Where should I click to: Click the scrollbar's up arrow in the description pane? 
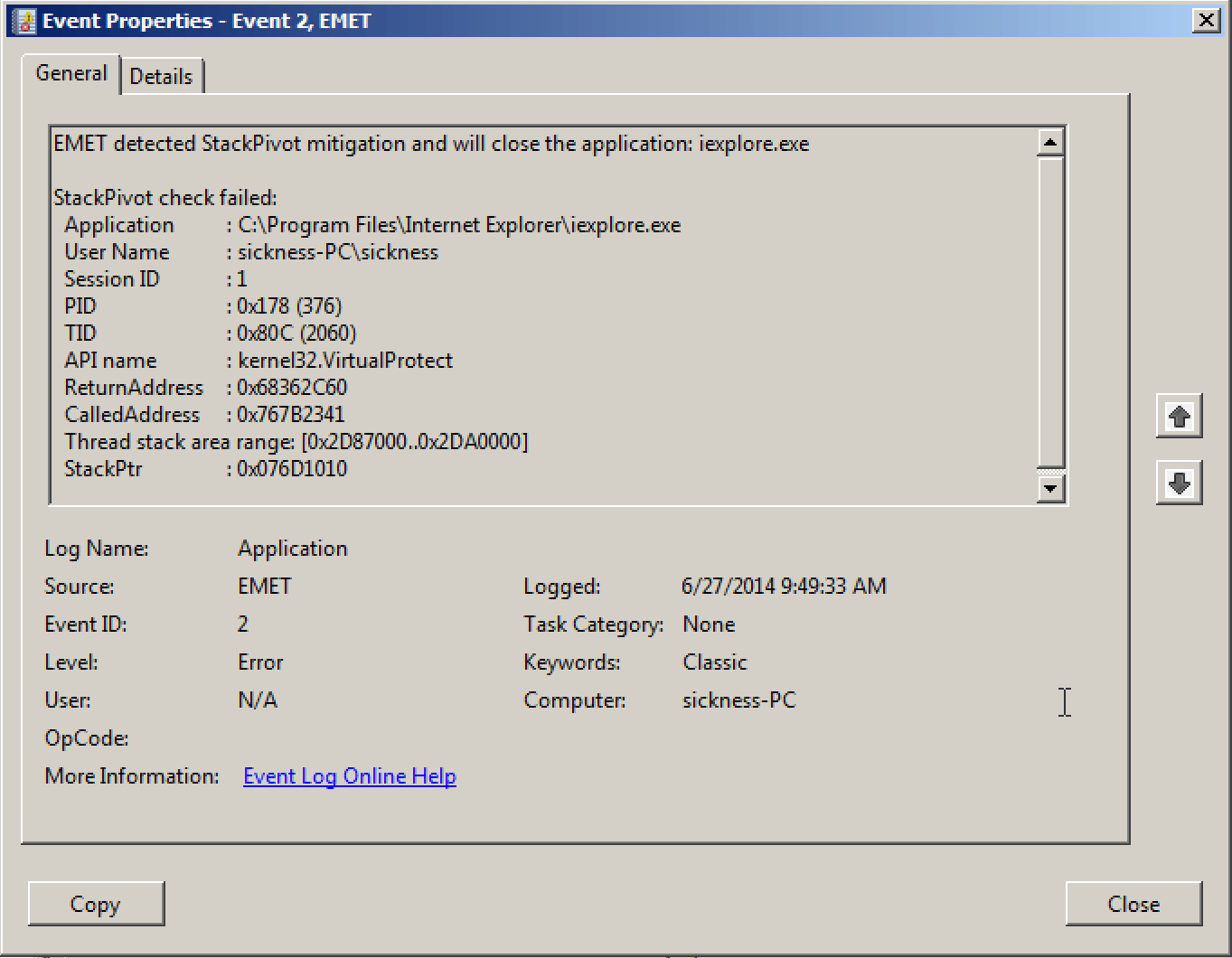(1049, 142)
